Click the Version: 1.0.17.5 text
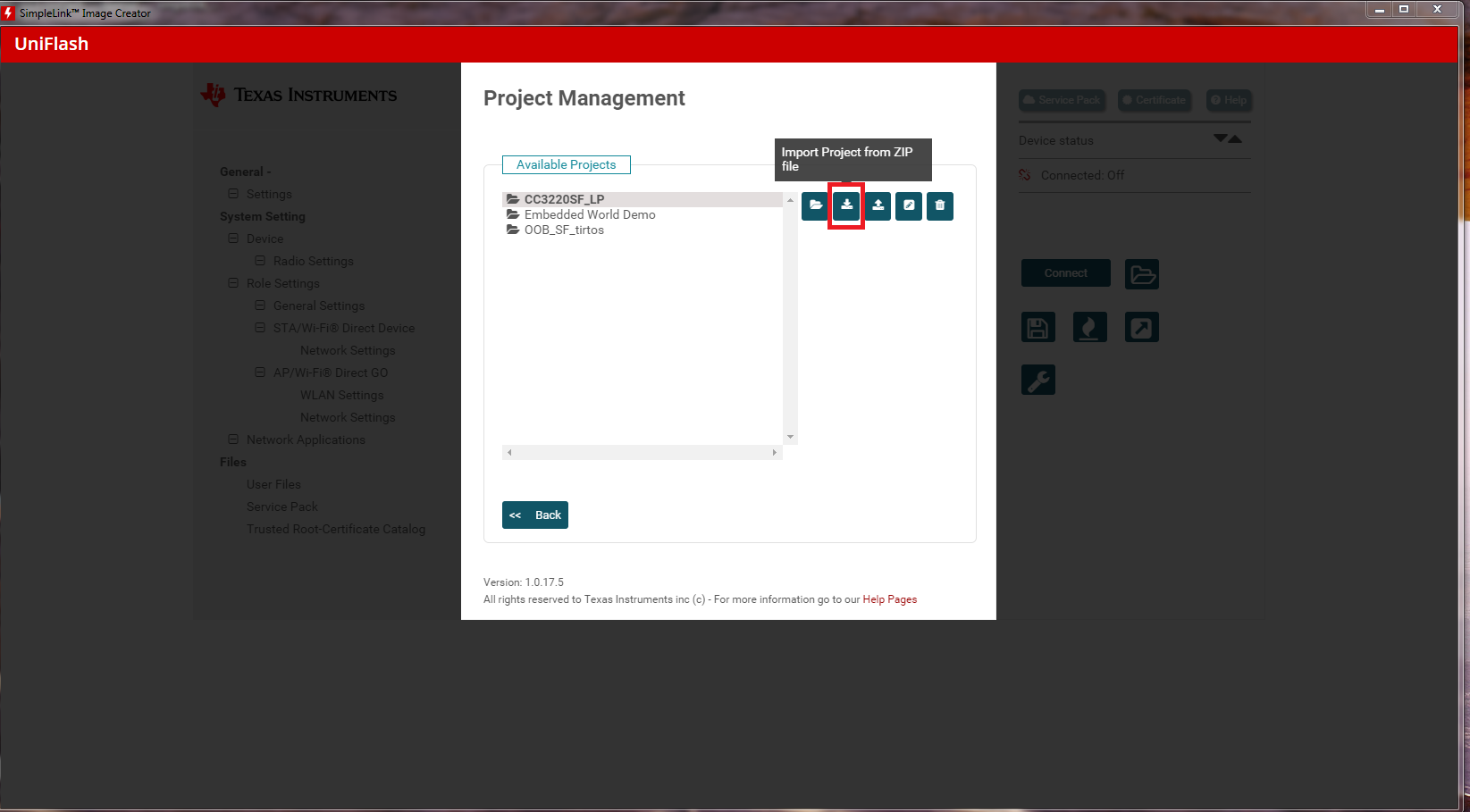Image resolution: width=1470 pixels, height=812 pixels. [524, 582]
